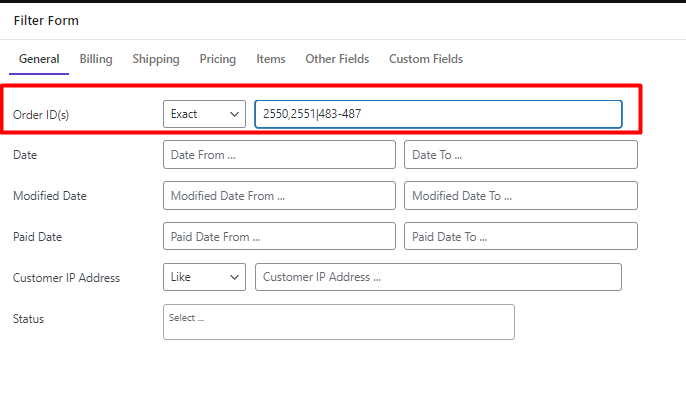Screen dimensions: 686x413
Task: Click the Date From field
Action: [279, 155]
